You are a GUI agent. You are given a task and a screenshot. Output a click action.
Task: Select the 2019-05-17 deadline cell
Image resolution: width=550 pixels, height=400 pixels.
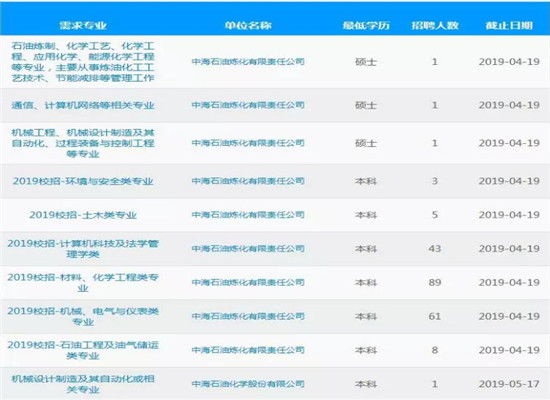coord(509,384)
